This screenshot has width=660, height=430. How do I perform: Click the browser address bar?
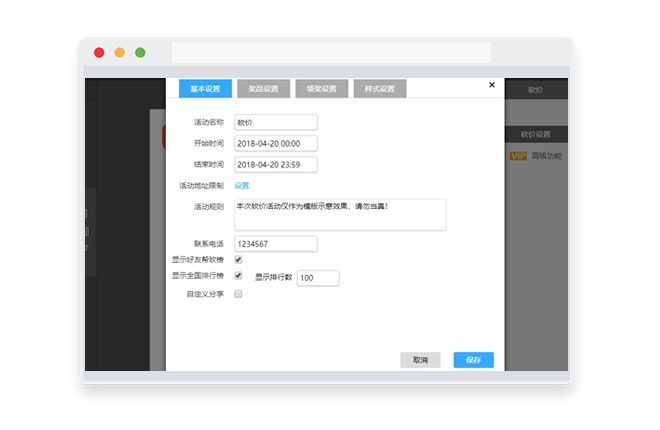click(331, 53)
